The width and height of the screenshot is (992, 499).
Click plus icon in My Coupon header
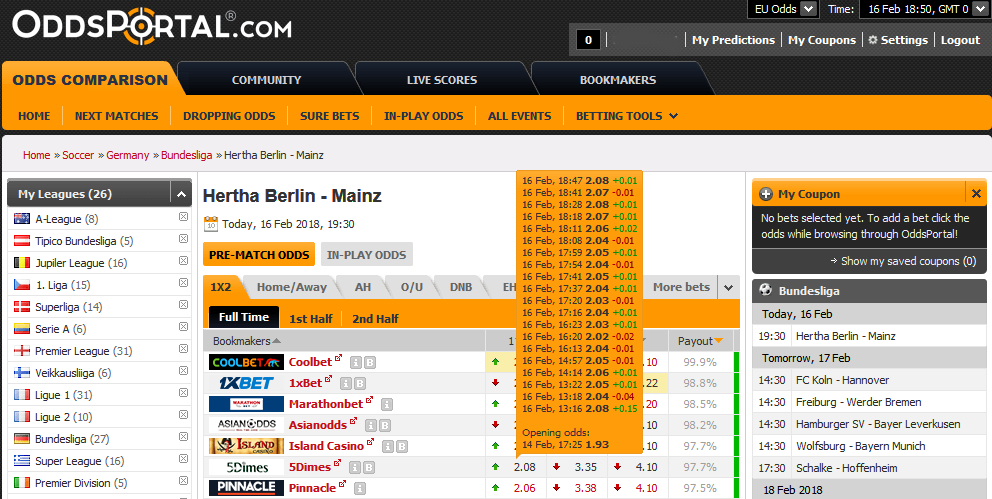[766, 194]
